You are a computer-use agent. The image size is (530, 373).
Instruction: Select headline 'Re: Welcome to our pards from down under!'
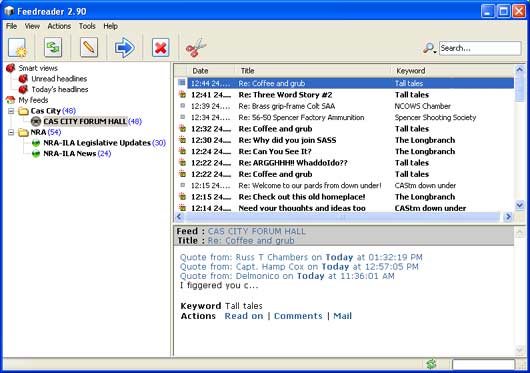click(310, 185)
